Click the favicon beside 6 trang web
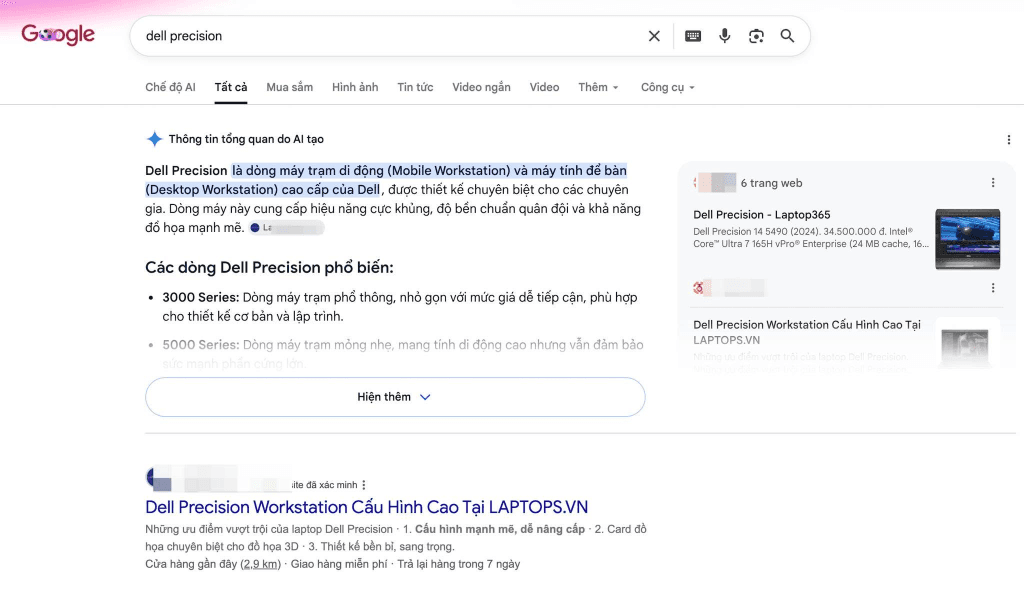Screen dimensions: 1024x593 (715, 183)
